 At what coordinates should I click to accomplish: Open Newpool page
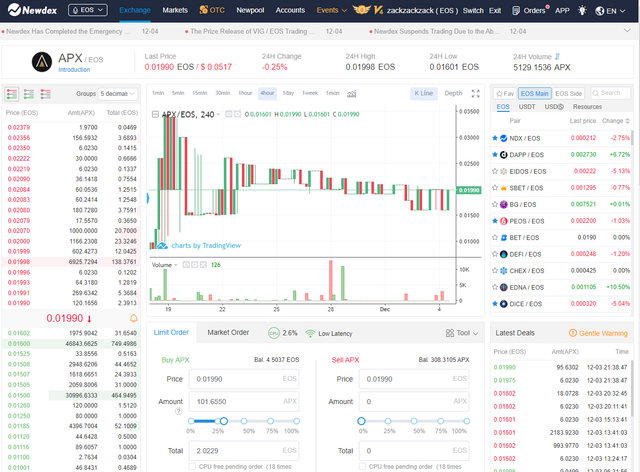(x=250, y=10)
